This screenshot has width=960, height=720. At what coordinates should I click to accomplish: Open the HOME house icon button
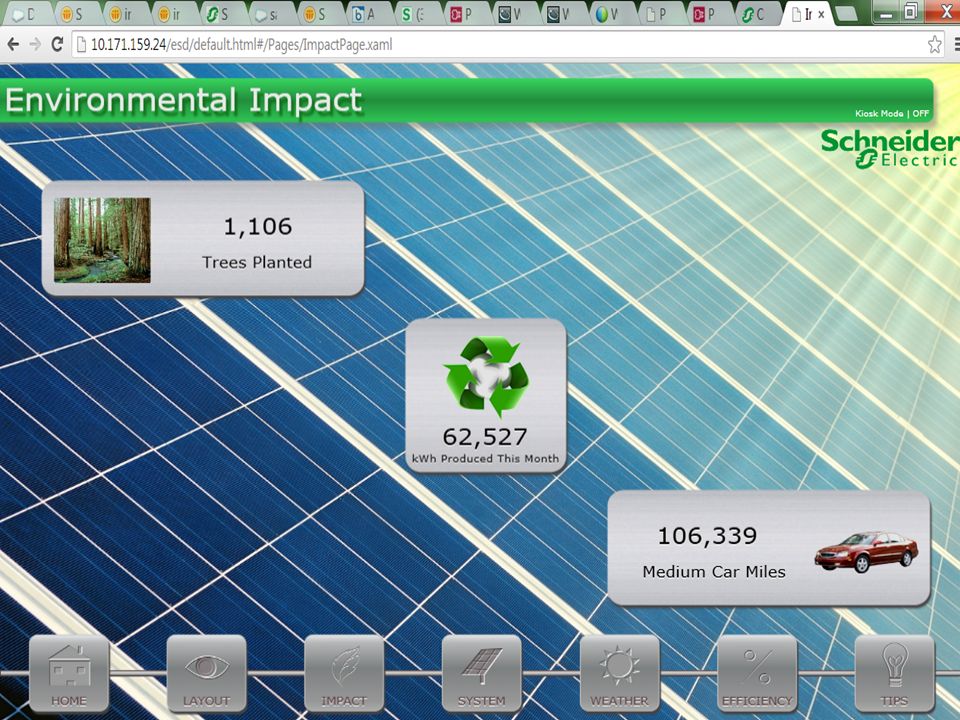pos(69,673)
